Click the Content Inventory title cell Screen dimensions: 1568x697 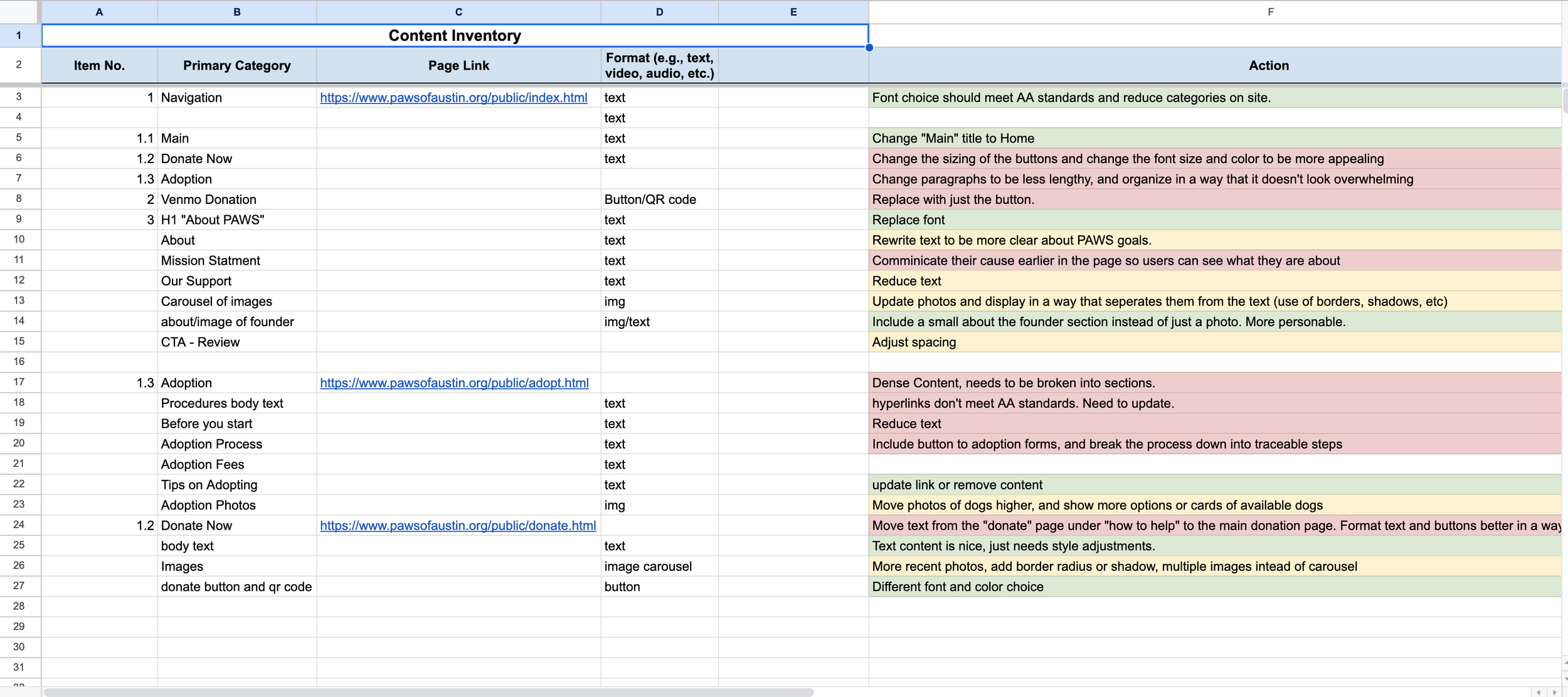[455, 36]
